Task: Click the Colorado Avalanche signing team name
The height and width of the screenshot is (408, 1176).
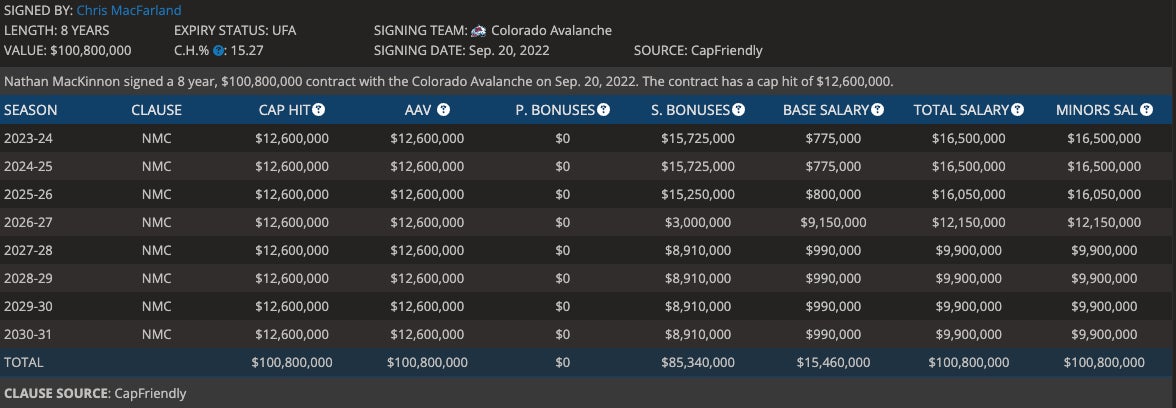Action: pyautogui.click(x=551, y=31)
